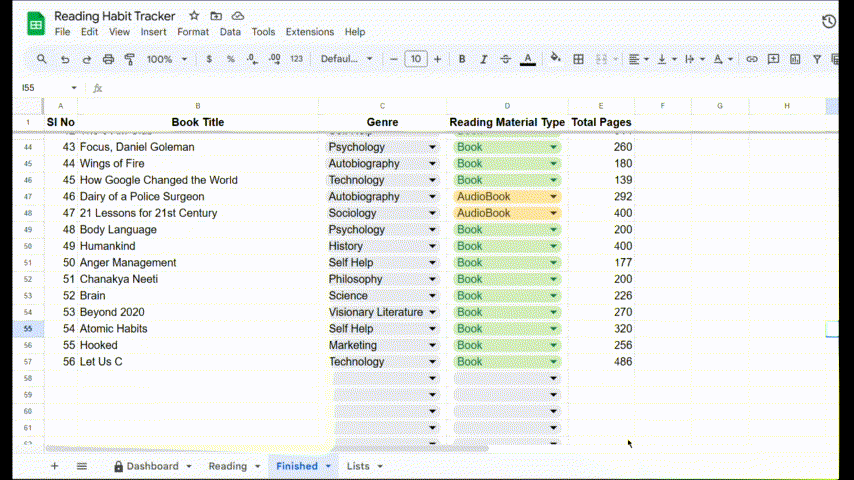Increase decimal places
854x480 pixels.
pos(274,59)
